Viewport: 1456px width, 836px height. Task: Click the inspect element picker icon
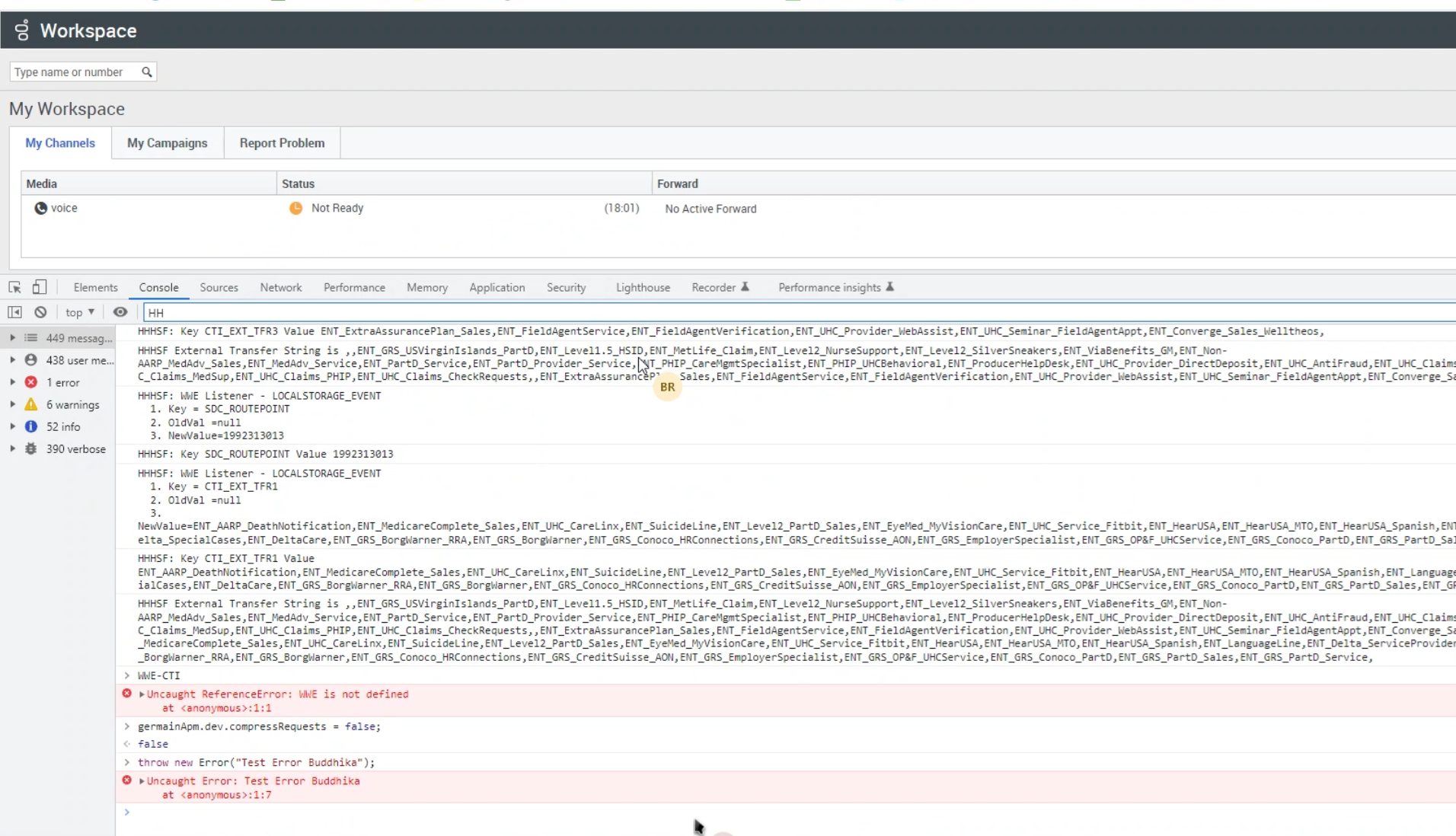[14, 287]
